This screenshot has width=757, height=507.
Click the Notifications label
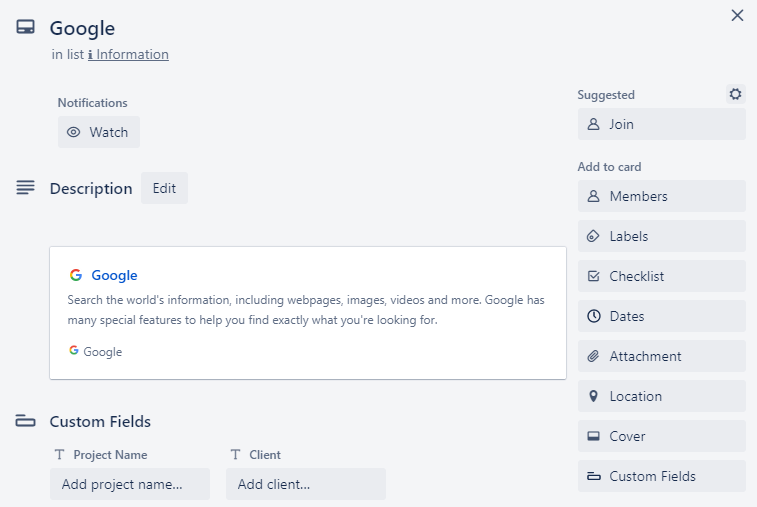click(x=93, y=103)
